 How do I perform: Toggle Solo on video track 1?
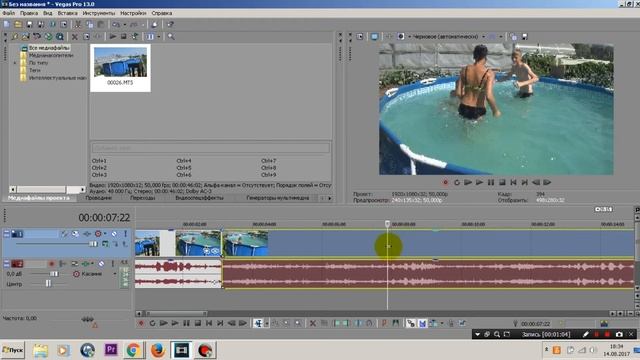(x=125, y=234)
